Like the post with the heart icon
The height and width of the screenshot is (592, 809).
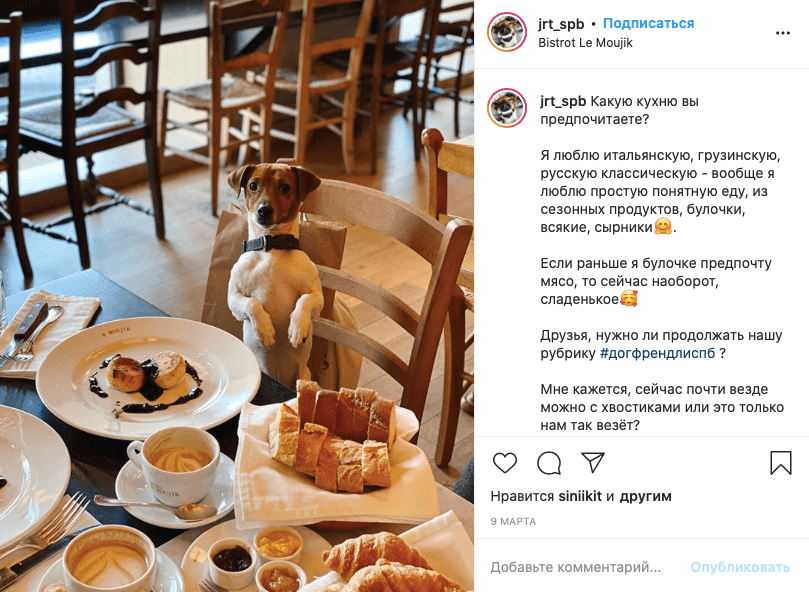pos(505,462)
